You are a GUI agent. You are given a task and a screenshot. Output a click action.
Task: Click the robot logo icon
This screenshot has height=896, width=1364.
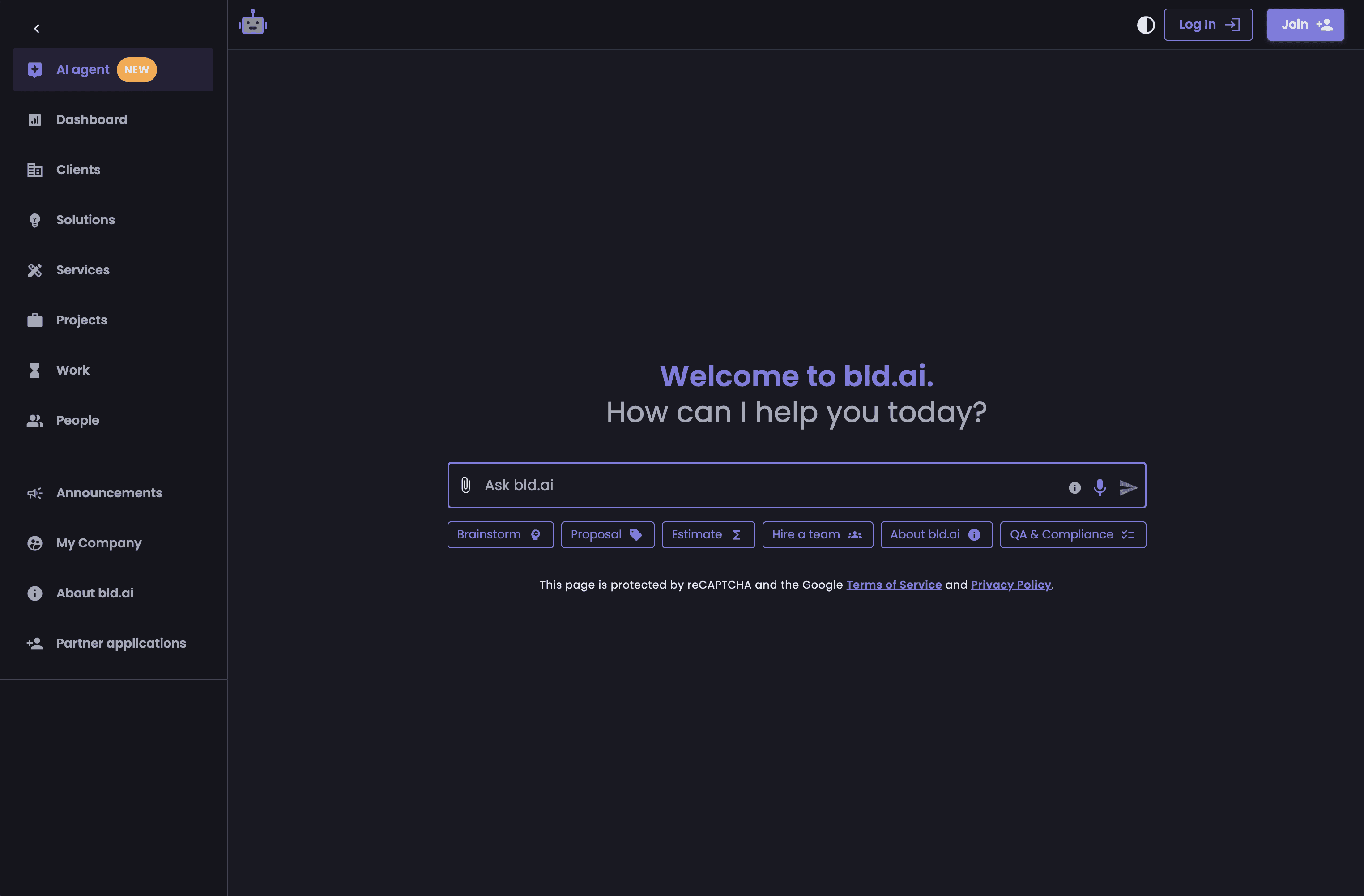253,22
